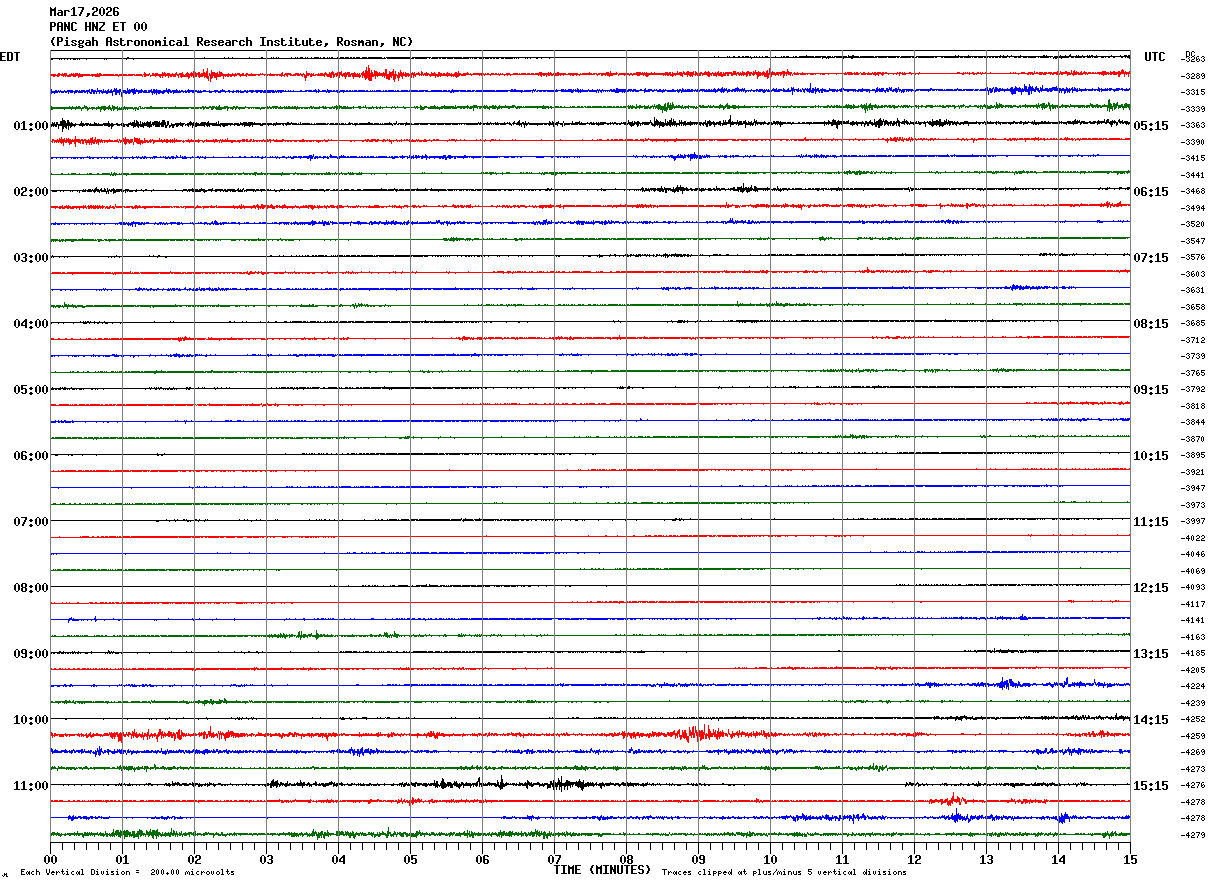The width and height of the screenshot is (1210, 886).
Task: Click the 09:15 UTC time label
Action: tap(1151, 390)
